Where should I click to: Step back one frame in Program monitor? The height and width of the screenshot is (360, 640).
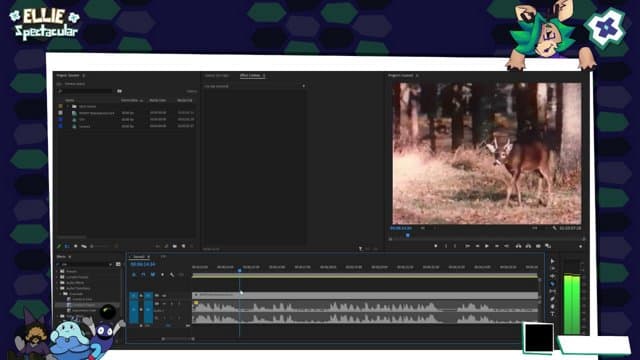point(477,246)
